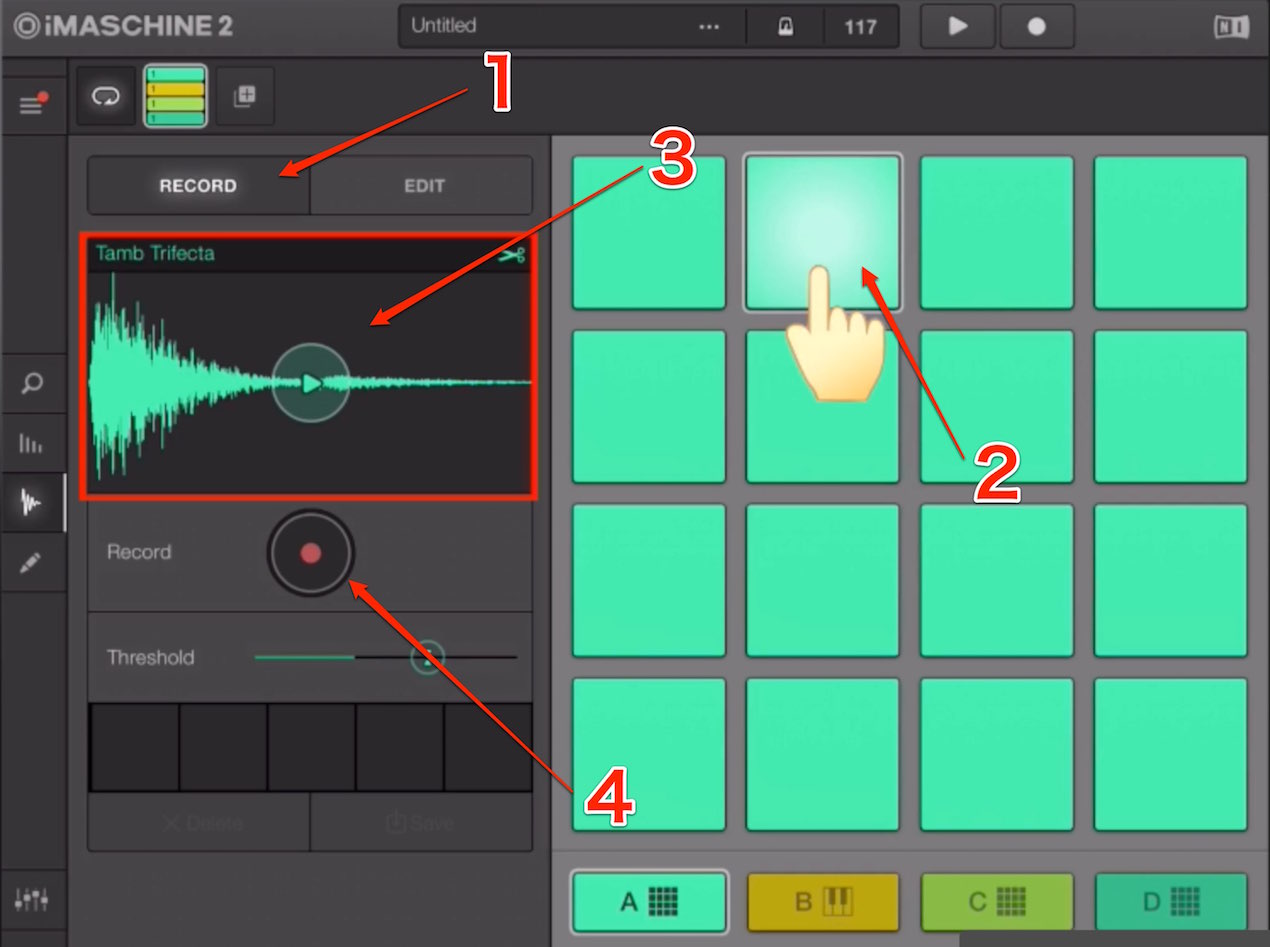Image resolution: width=1270 pixels, height=947 pixels.
Task: Start sampling with the round Record button
Action: [x=310, y=552]
